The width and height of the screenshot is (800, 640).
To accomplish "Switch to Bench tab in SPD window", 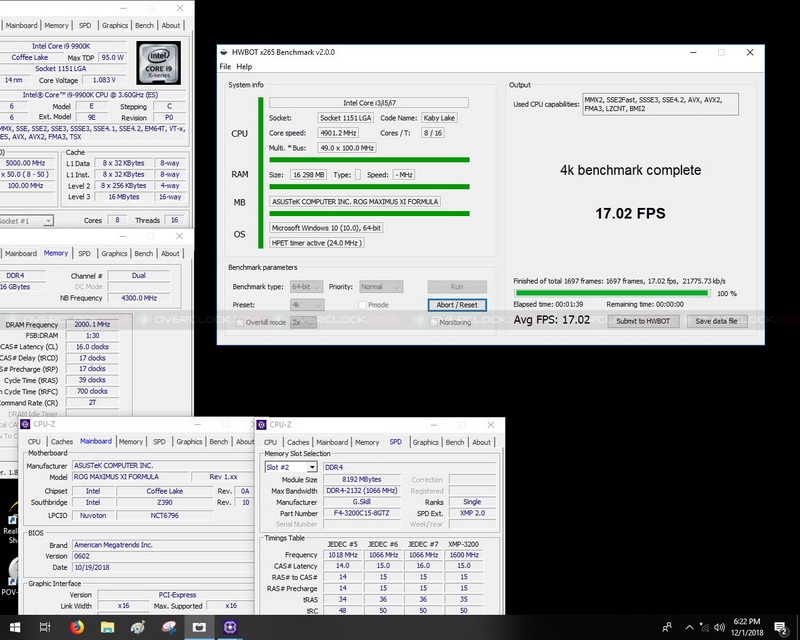I will pos(455,442).
